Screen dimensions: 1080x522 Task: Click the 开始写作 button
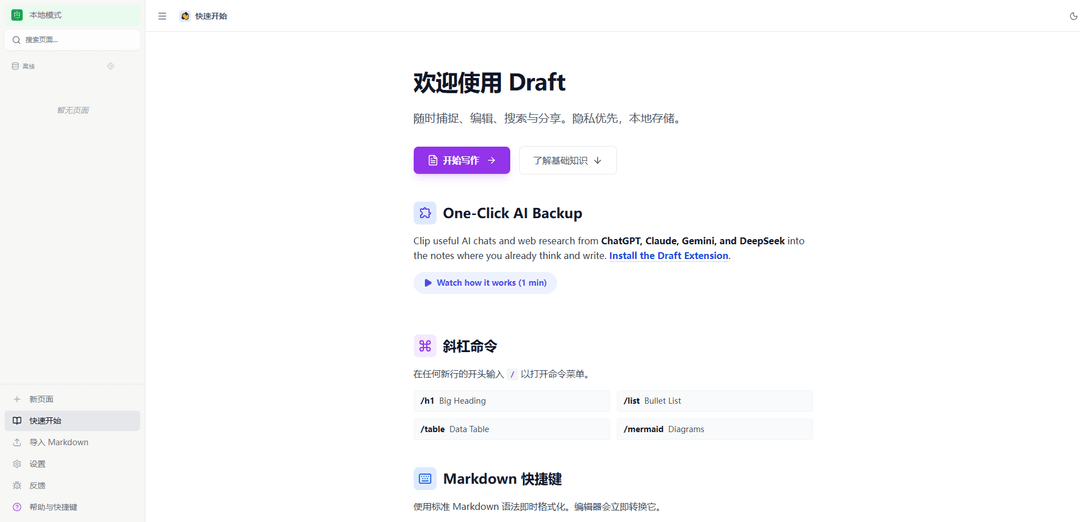[461, 160]
